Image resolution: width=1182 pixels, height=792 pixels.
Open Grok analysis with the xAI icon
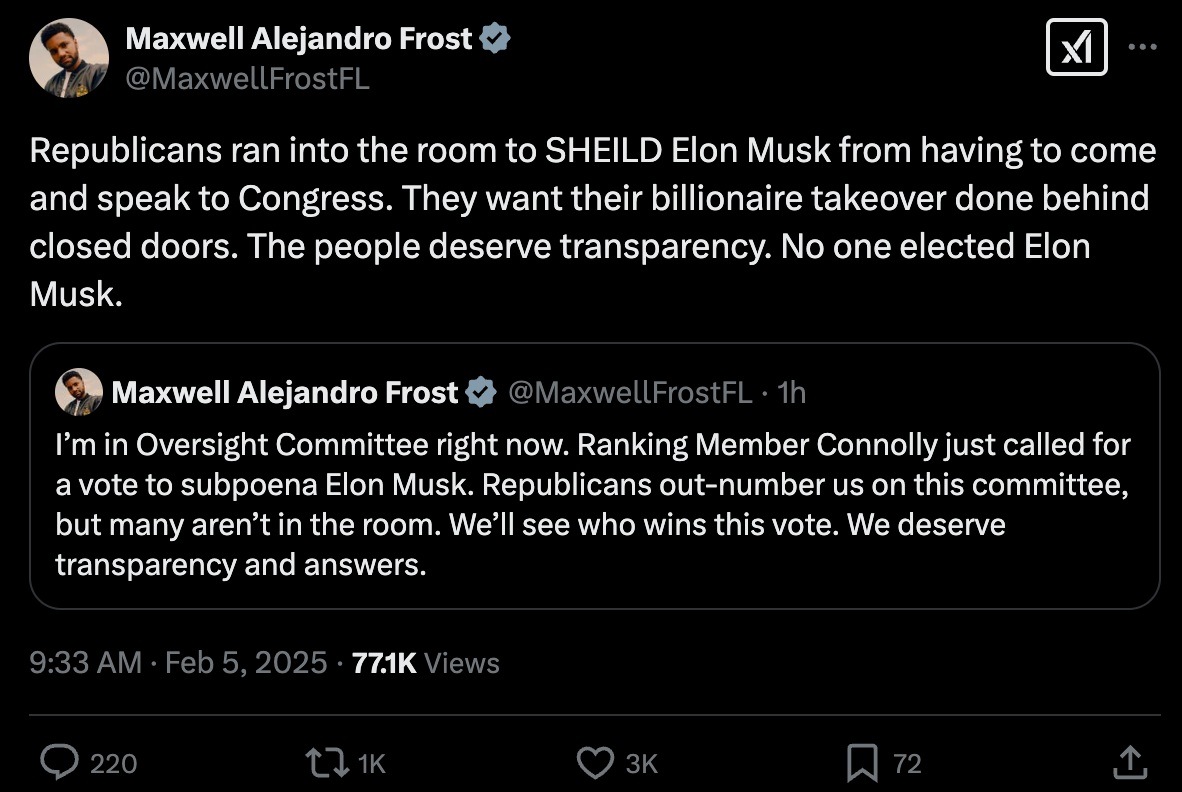(1077, 46)
